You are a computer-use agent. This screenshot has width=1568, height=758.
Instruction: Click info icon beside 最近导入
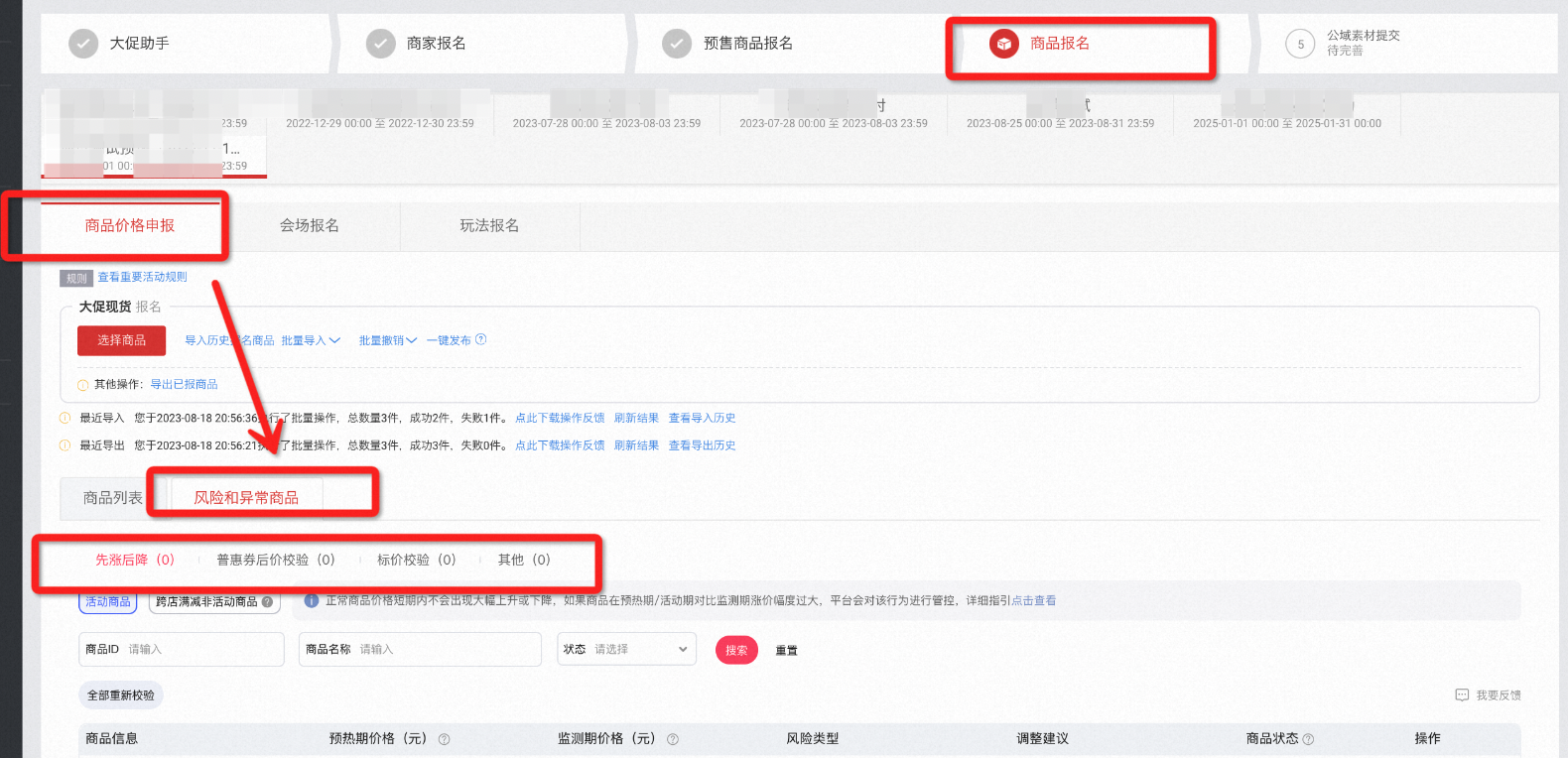click(65, 418)
